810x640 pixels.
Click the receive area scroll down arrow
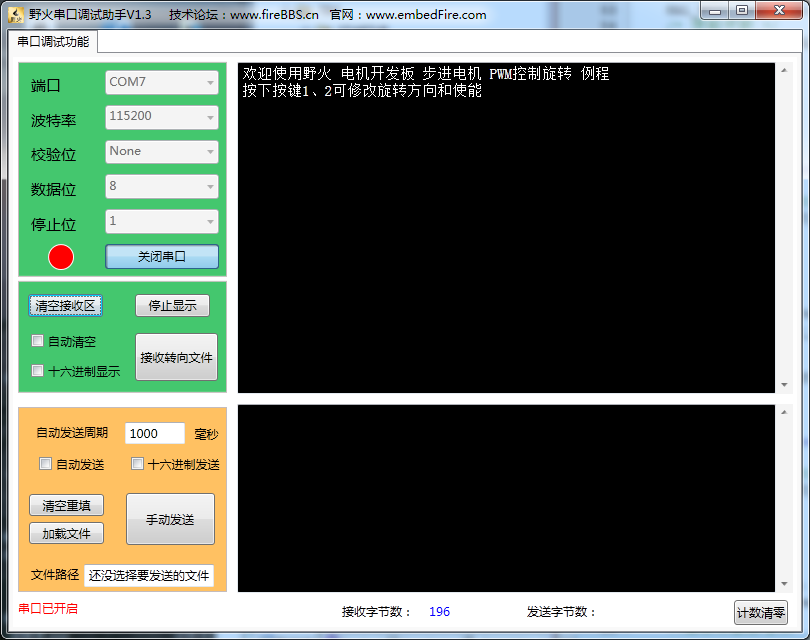[784, 385]
